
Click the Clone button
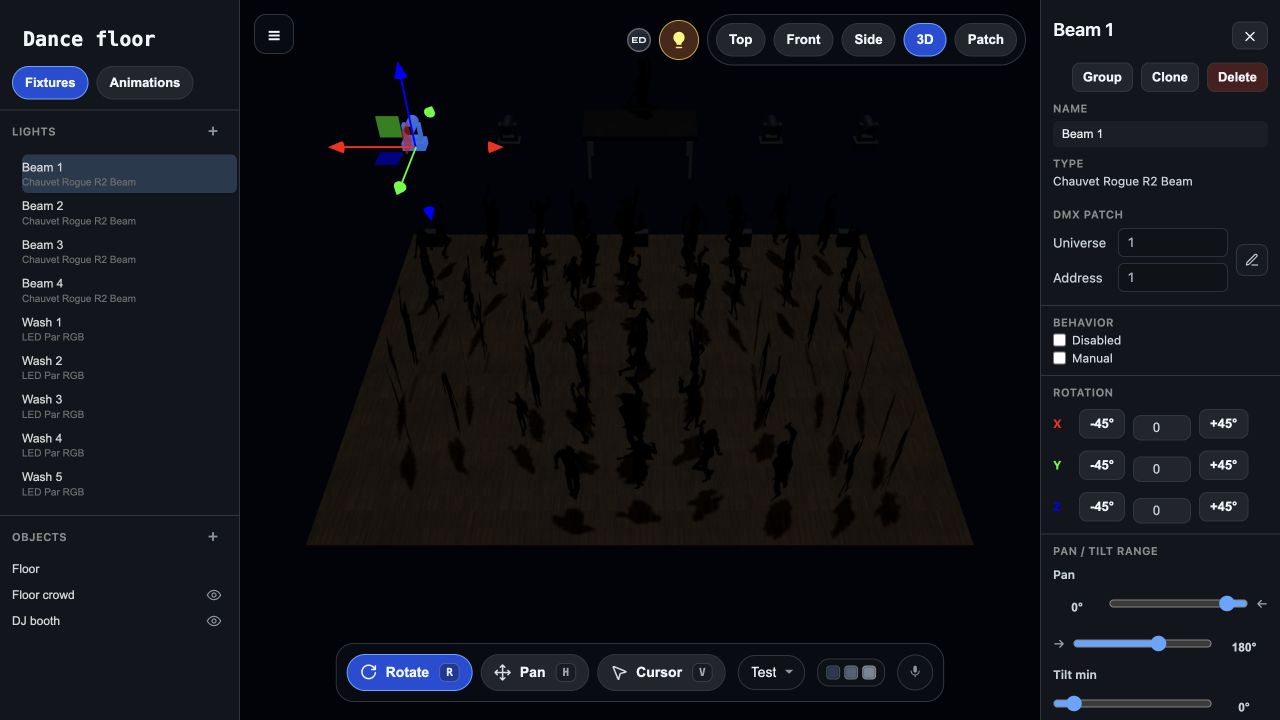tap(1169, 77)
